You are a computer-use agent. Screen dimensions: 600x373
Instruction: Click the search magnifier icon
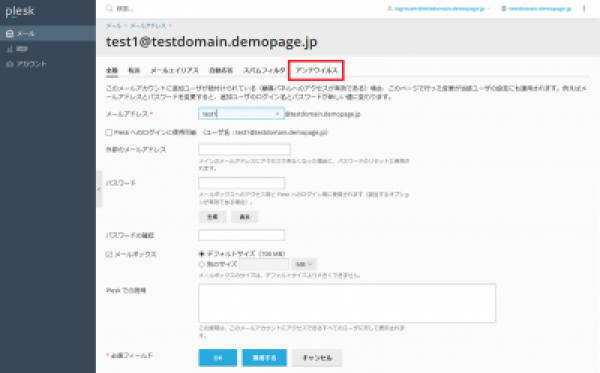coord(109,8)
